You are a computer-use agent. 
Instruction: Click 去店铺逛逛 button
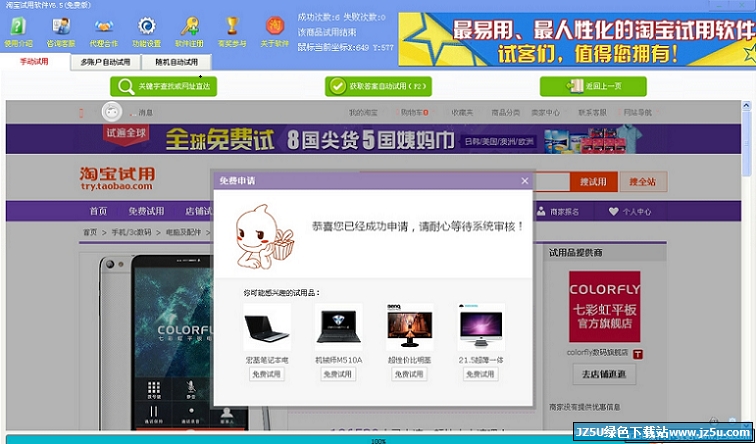tap(604, 374)
